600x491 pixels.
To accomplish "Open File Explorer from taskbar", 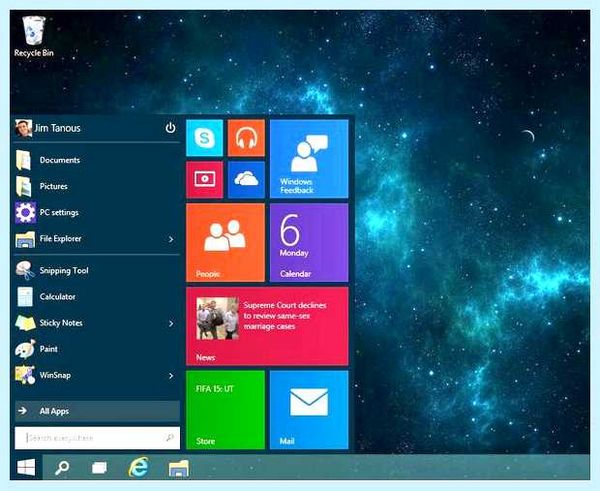I will click(179, 468).
